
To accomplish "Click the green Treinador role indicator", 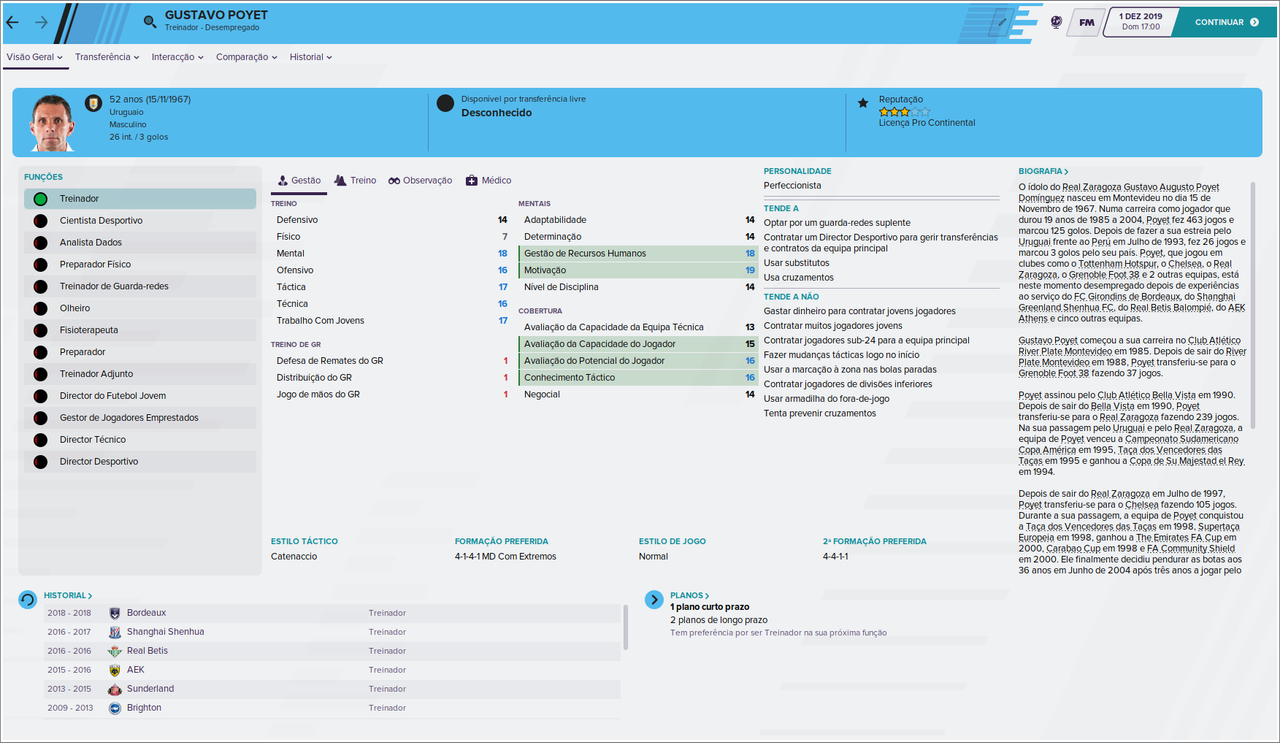I will [x=40, y=199].
